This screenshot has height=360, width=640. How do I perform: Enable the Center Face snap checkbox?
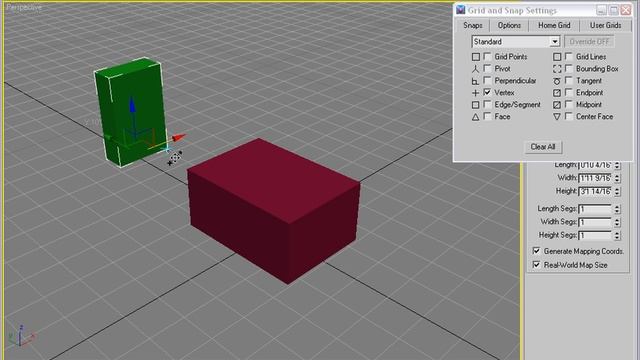569,116
